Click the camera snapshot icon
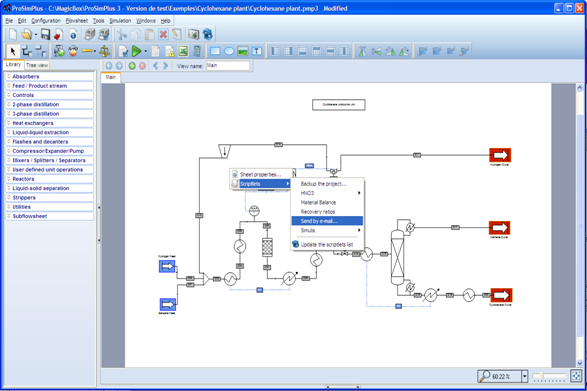Screen dimensions: 587x391 point(193,34)
